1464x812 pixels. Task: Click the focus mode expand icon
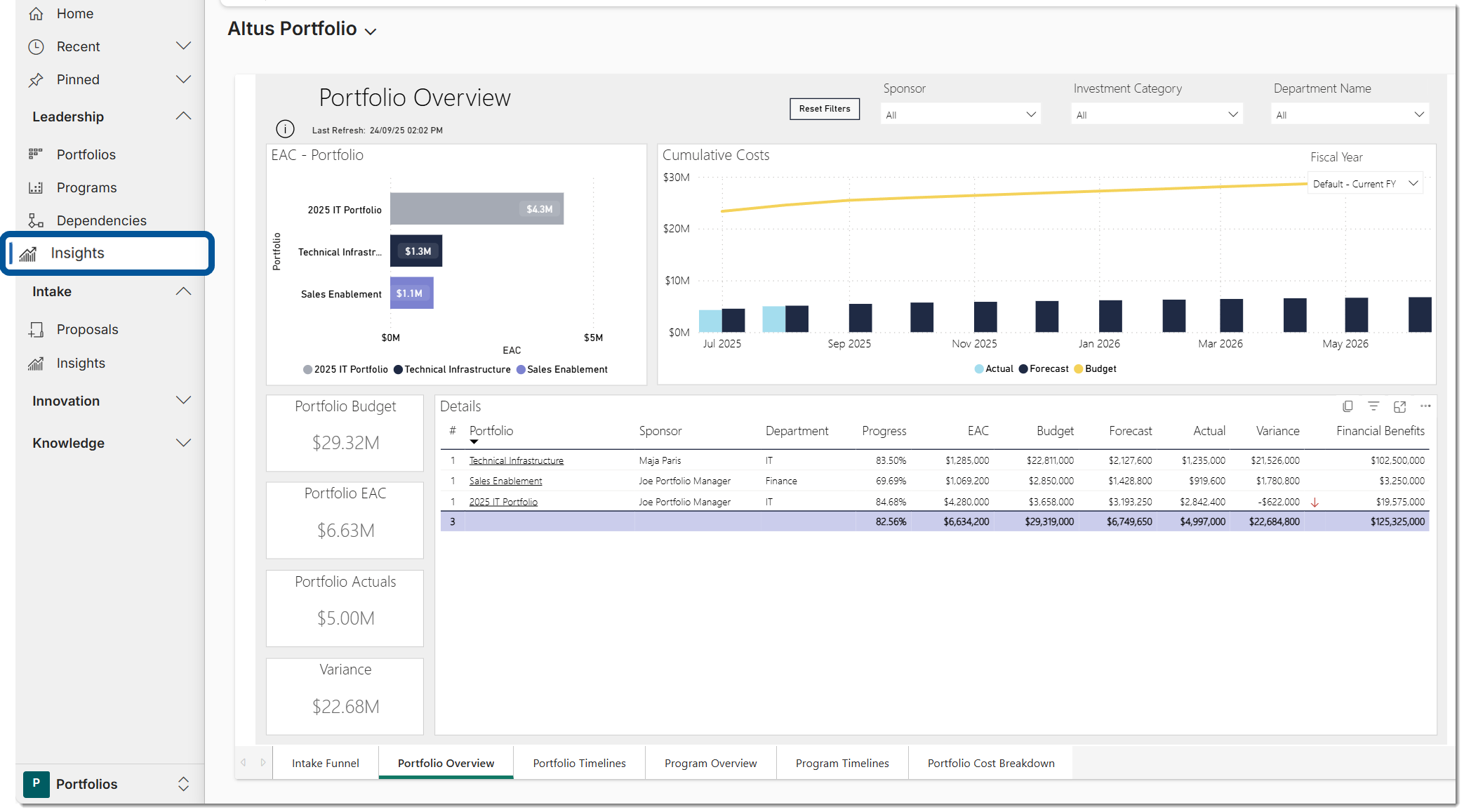pyautogui.click(x=1399, y=406)
